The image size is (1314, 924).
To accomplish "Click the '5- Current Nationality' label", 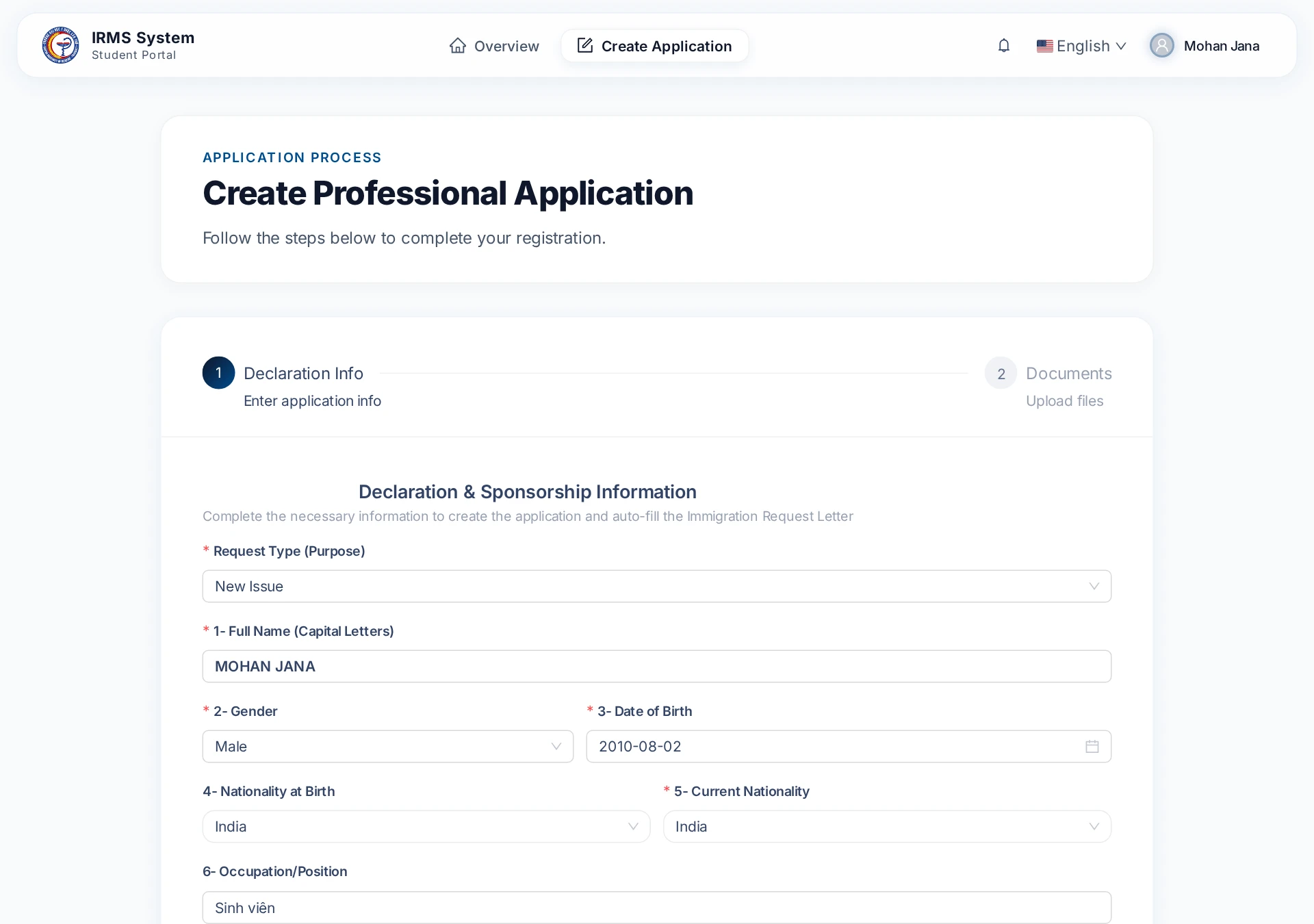I will pos(741,791).
